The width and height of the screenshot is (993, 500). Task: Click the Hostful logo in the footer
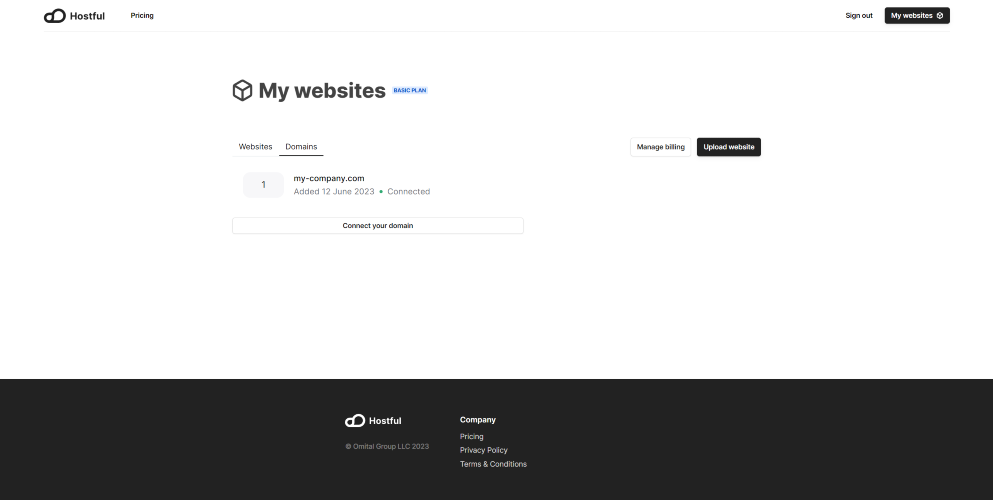pos(373,421)
